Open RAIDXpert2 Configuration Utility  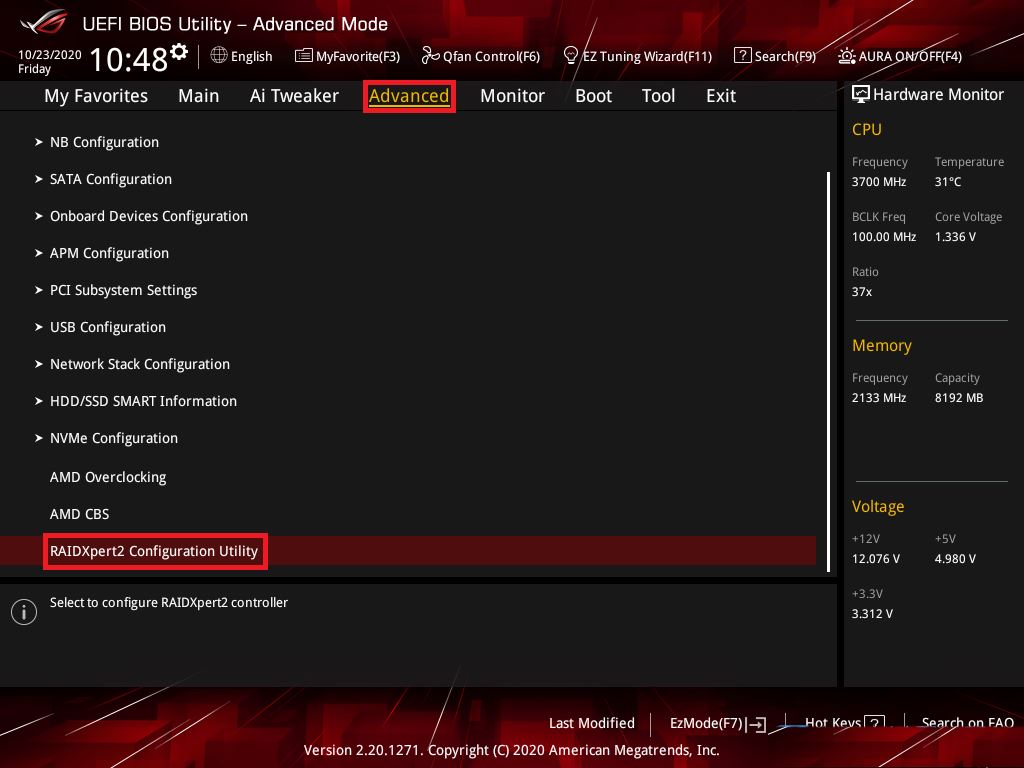(x=155, y=551)
